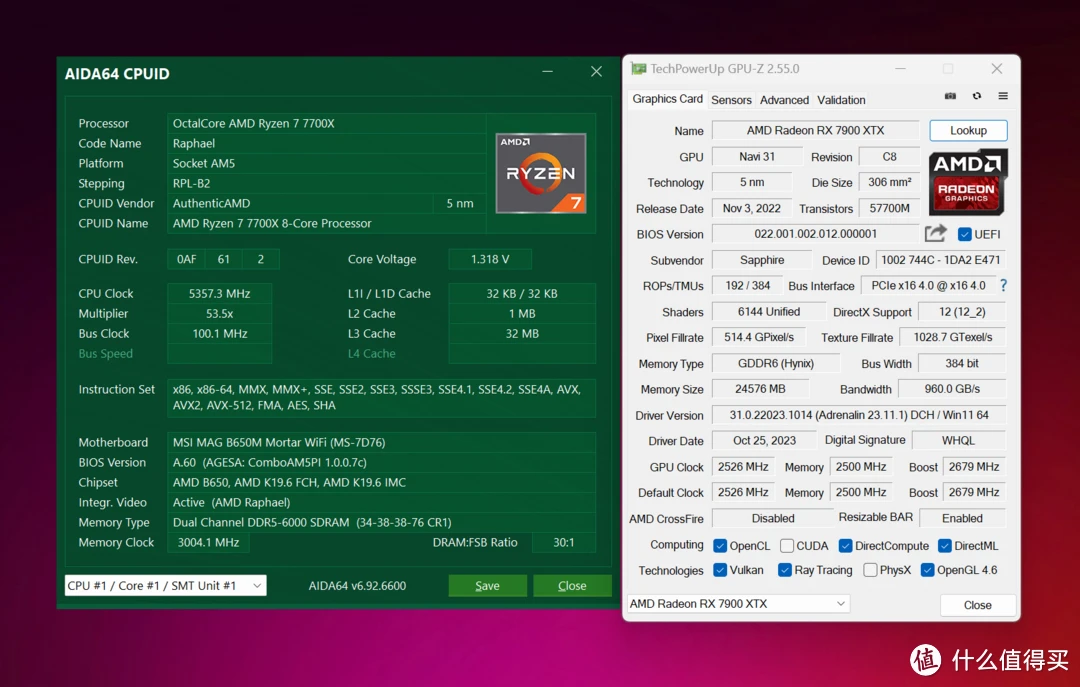Click the GPU-Z screenshot camera icon
This screenshot has width=1080, height=687.
950,97
